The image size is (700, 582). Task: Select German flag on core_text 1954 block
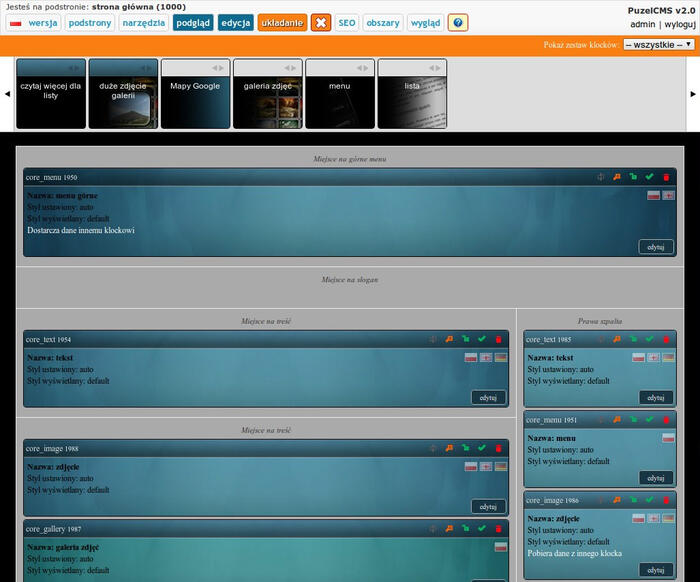500,357
